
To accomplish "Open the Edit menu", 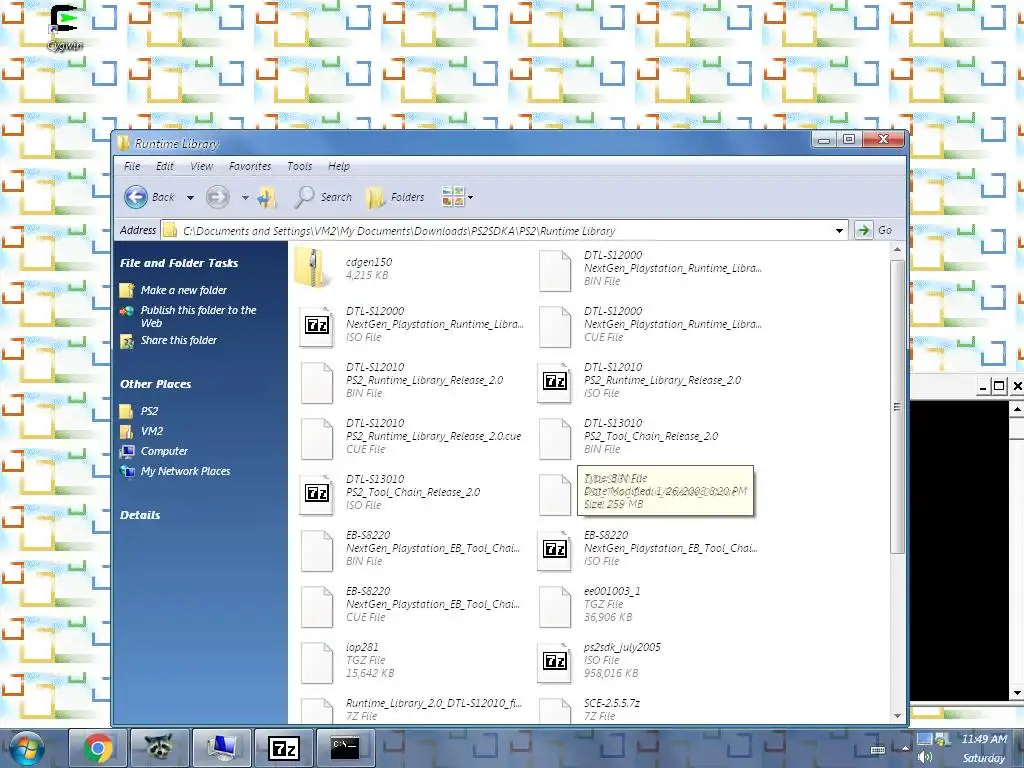I will tap(165, 166).
